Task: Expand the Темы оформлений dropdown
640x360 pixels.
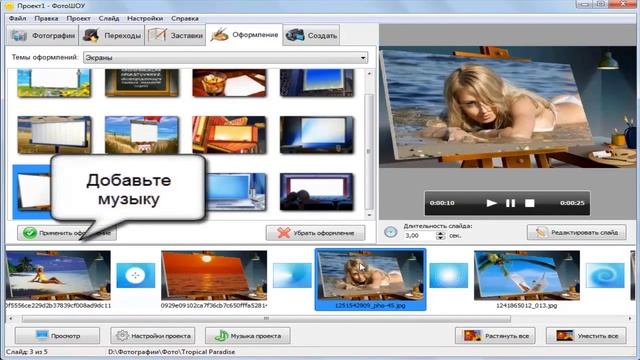Action: click(x=225, y=58)
